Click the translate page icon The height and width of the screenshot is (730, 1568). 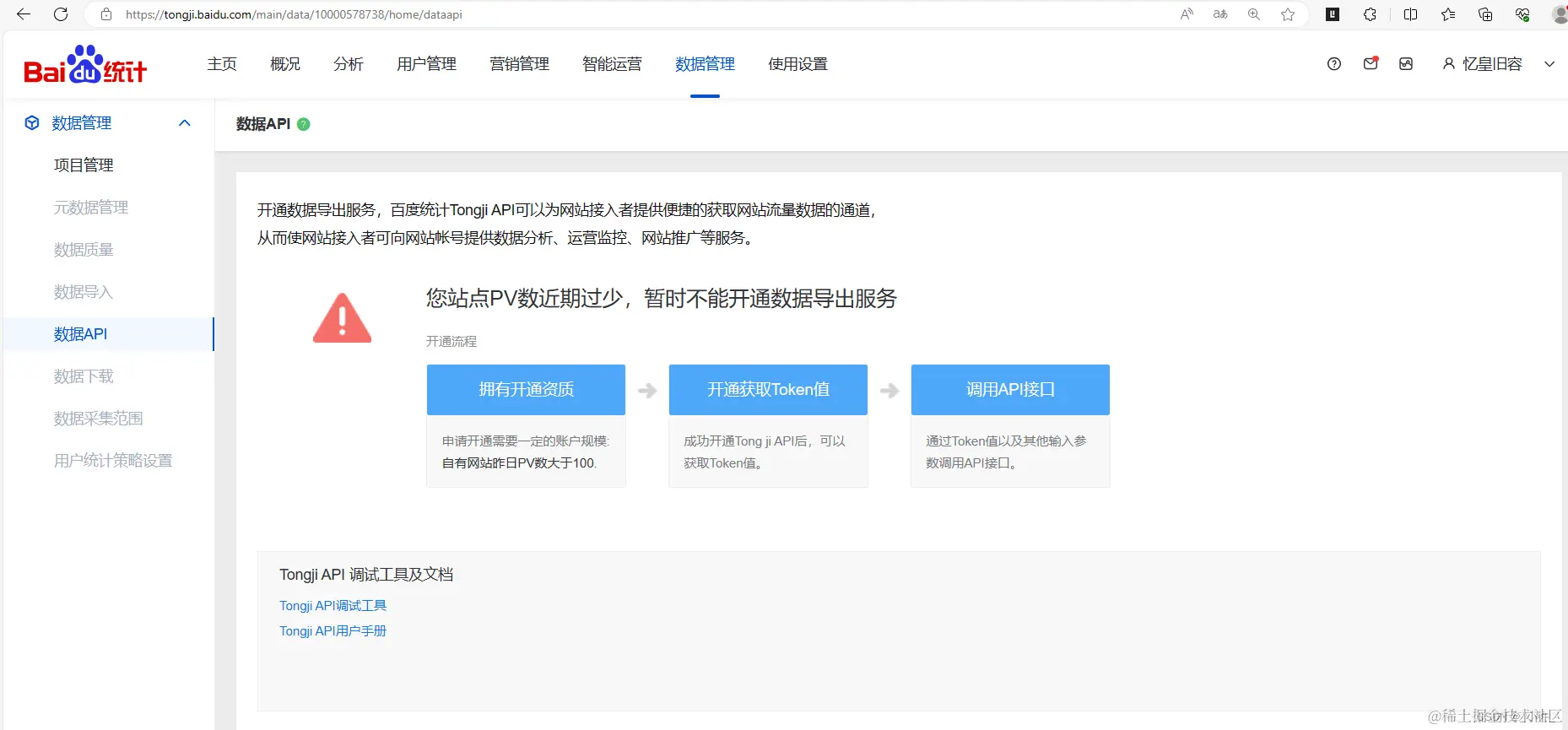pyautogui.click(x=1220, y=14)
